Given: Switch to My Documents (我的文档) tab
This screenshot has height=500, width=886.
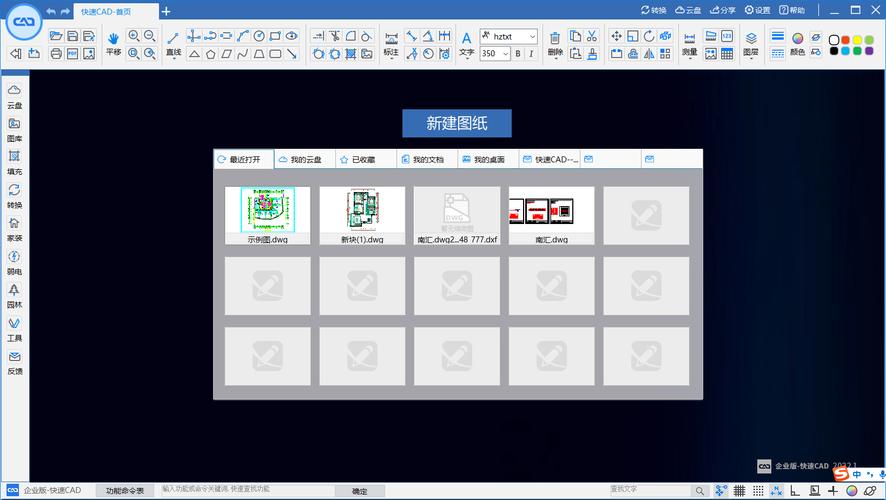Looking at the screenshot, I should tap(427, 159).
